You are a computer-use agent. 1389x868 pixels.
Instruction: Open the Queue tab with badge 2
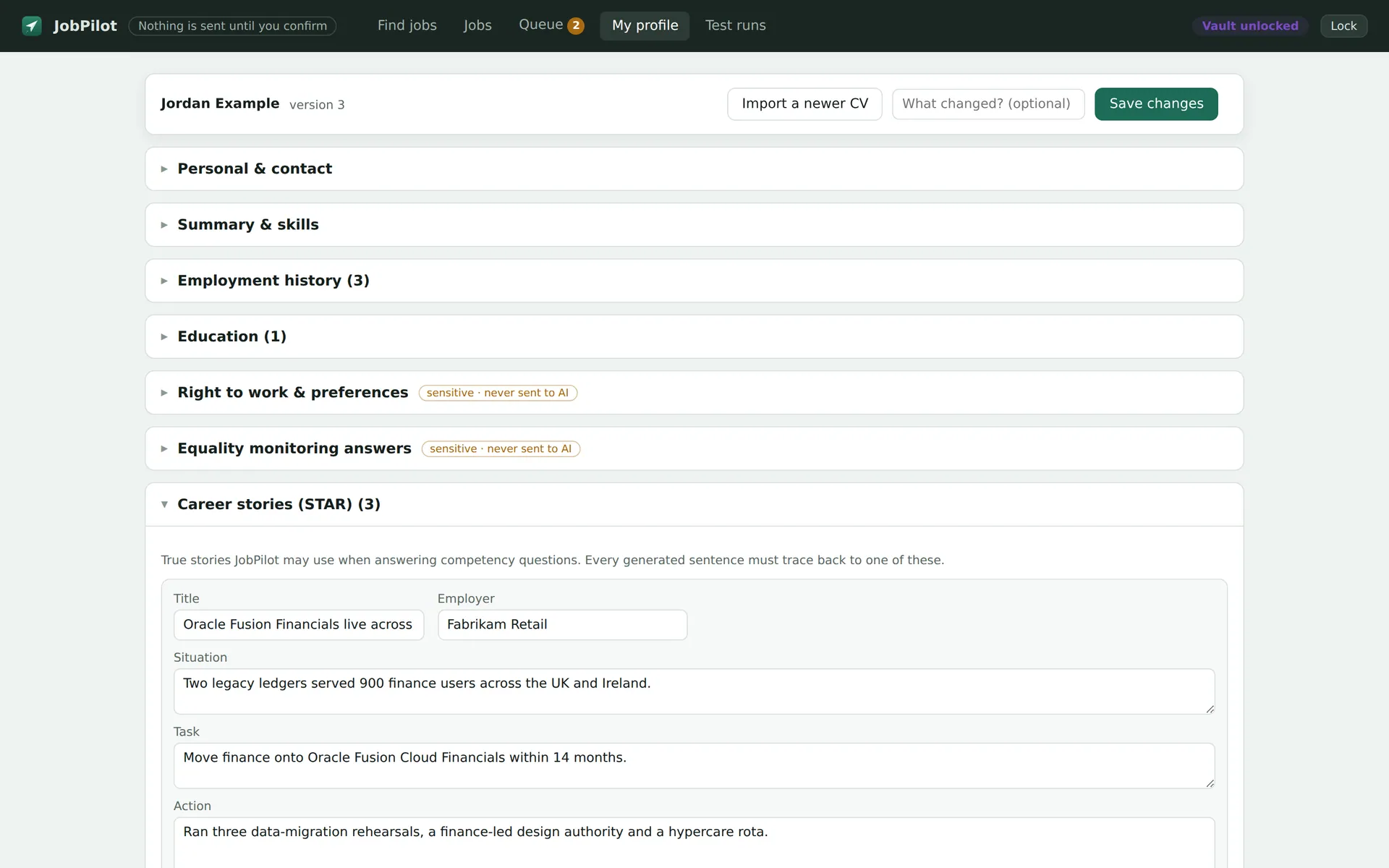click(x=551, y=25)
